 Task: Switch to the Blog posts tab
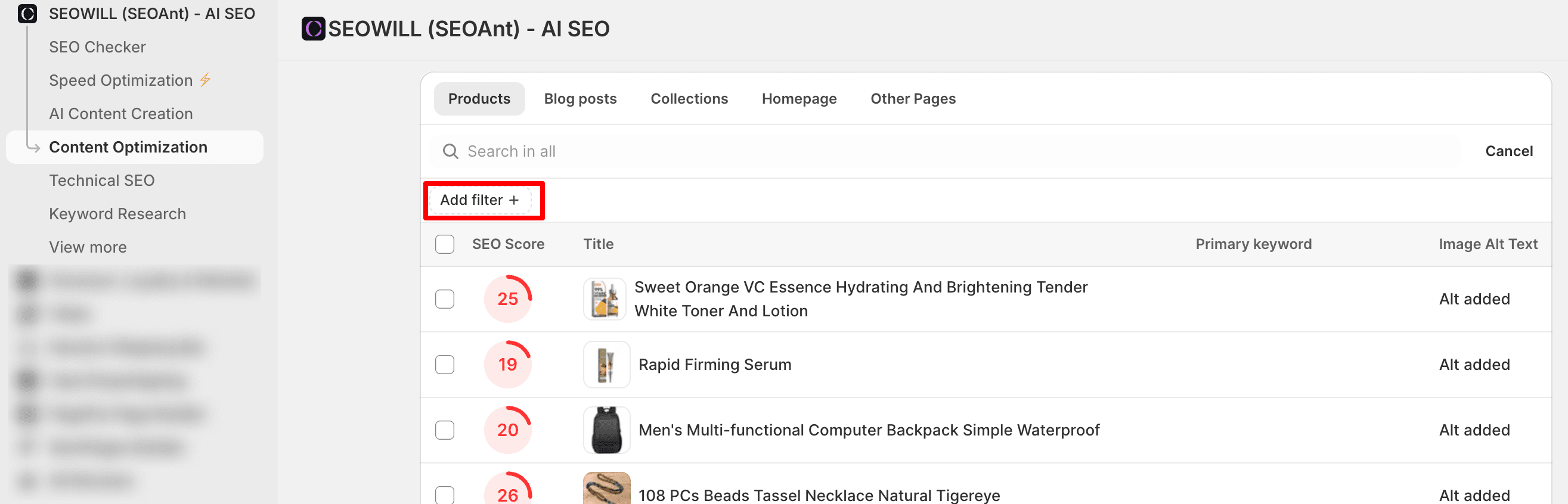point(580,98)
